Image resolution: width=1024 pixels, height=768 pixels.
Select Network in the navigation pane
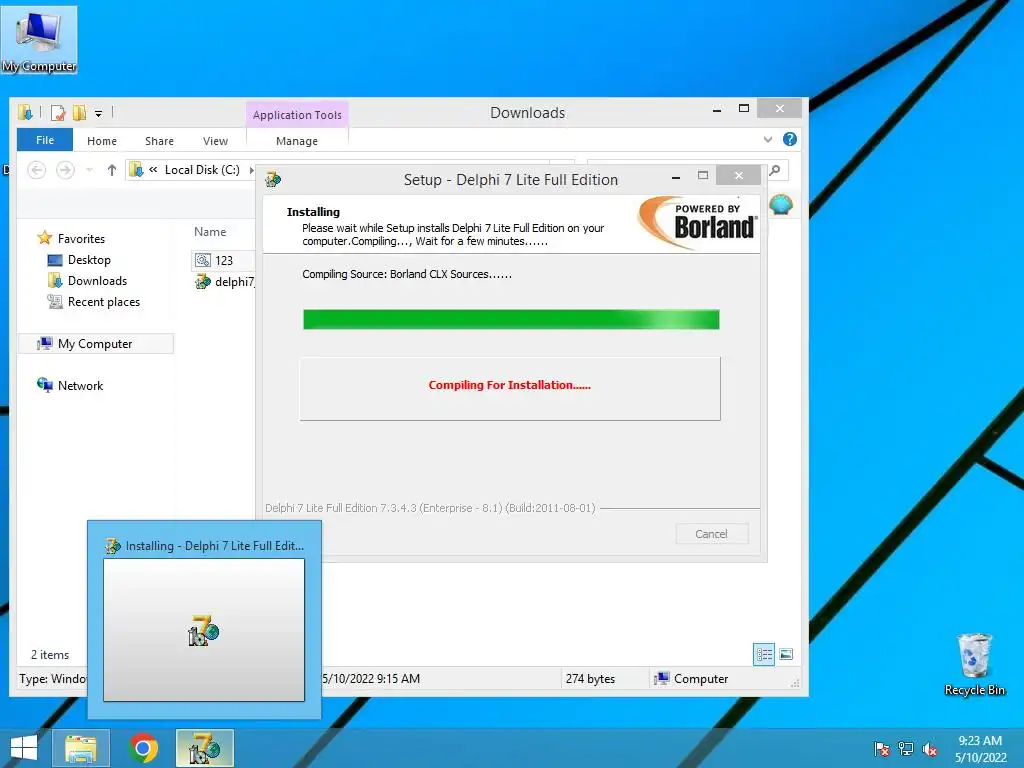coord(80,385)
